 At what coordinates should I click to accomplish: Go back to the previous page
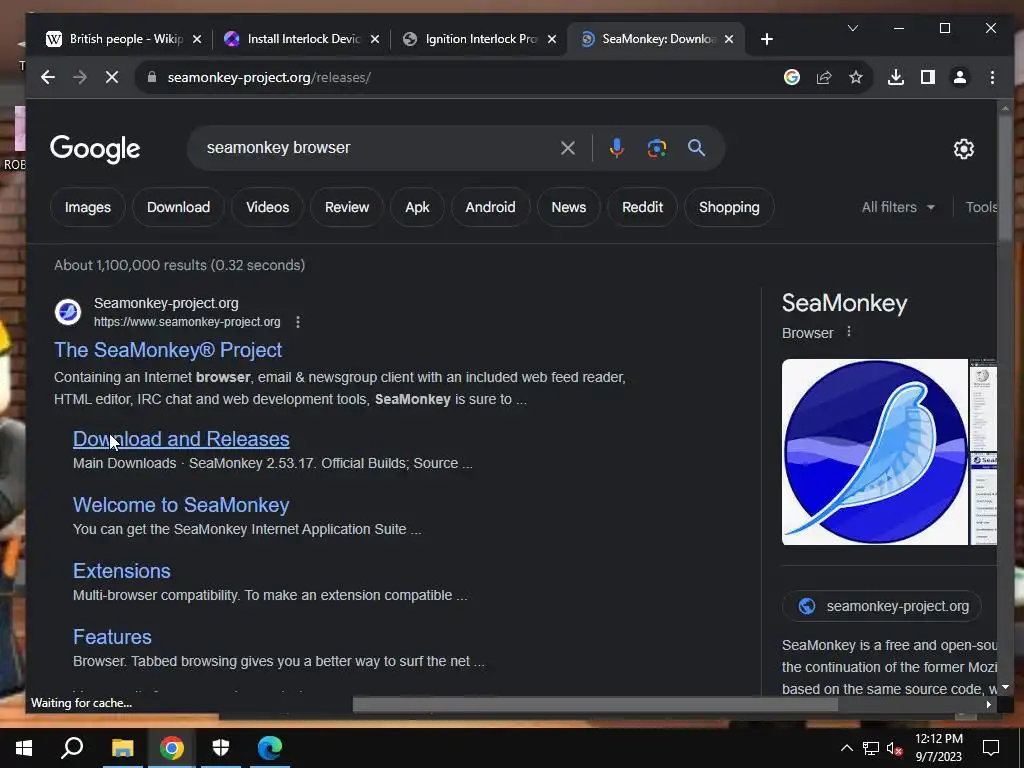(48, 77)
